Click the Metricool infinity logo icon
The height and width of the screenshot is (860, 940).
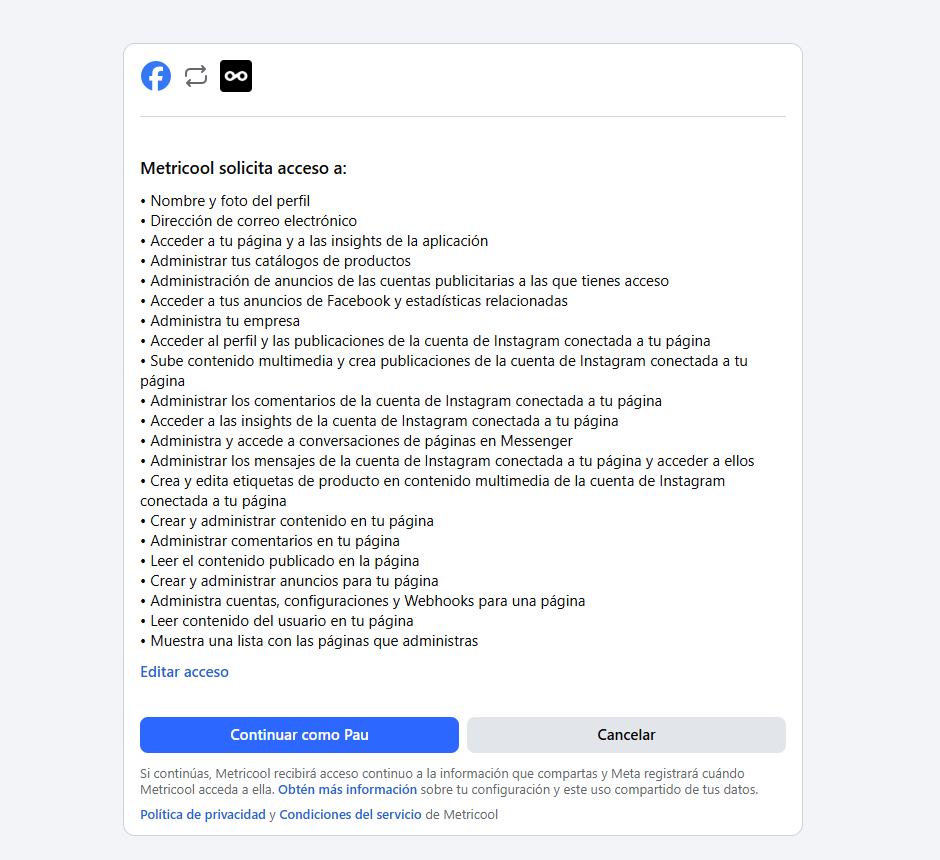(236, 76)
